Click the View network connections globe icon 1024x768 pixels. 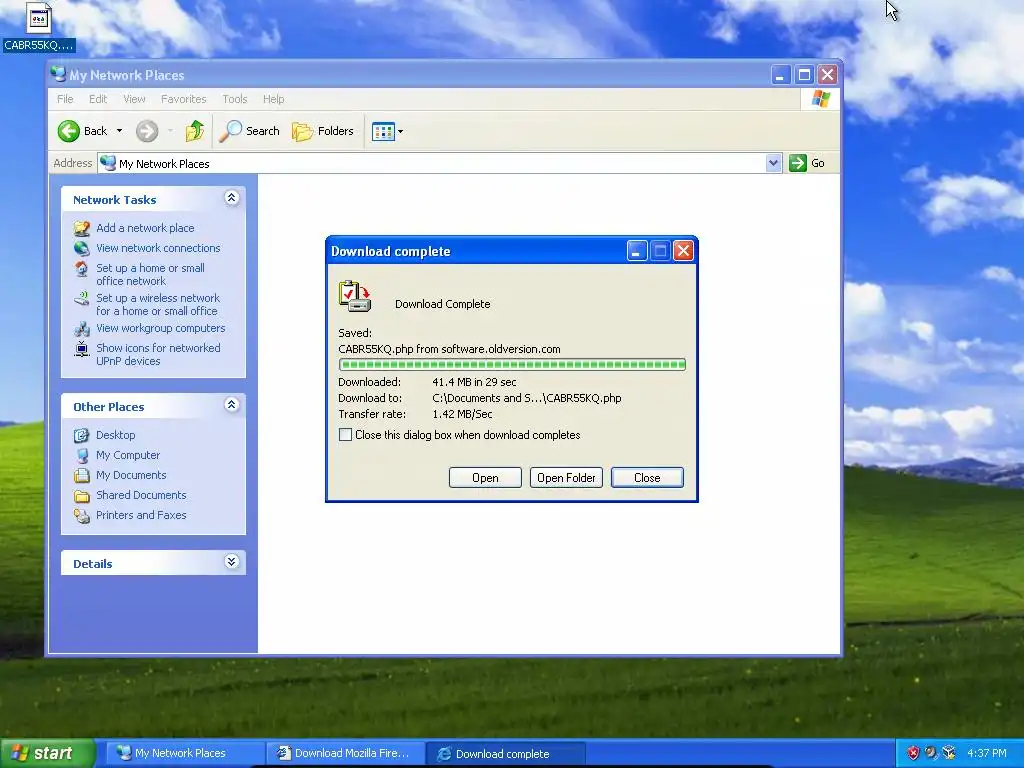(82, 248)
